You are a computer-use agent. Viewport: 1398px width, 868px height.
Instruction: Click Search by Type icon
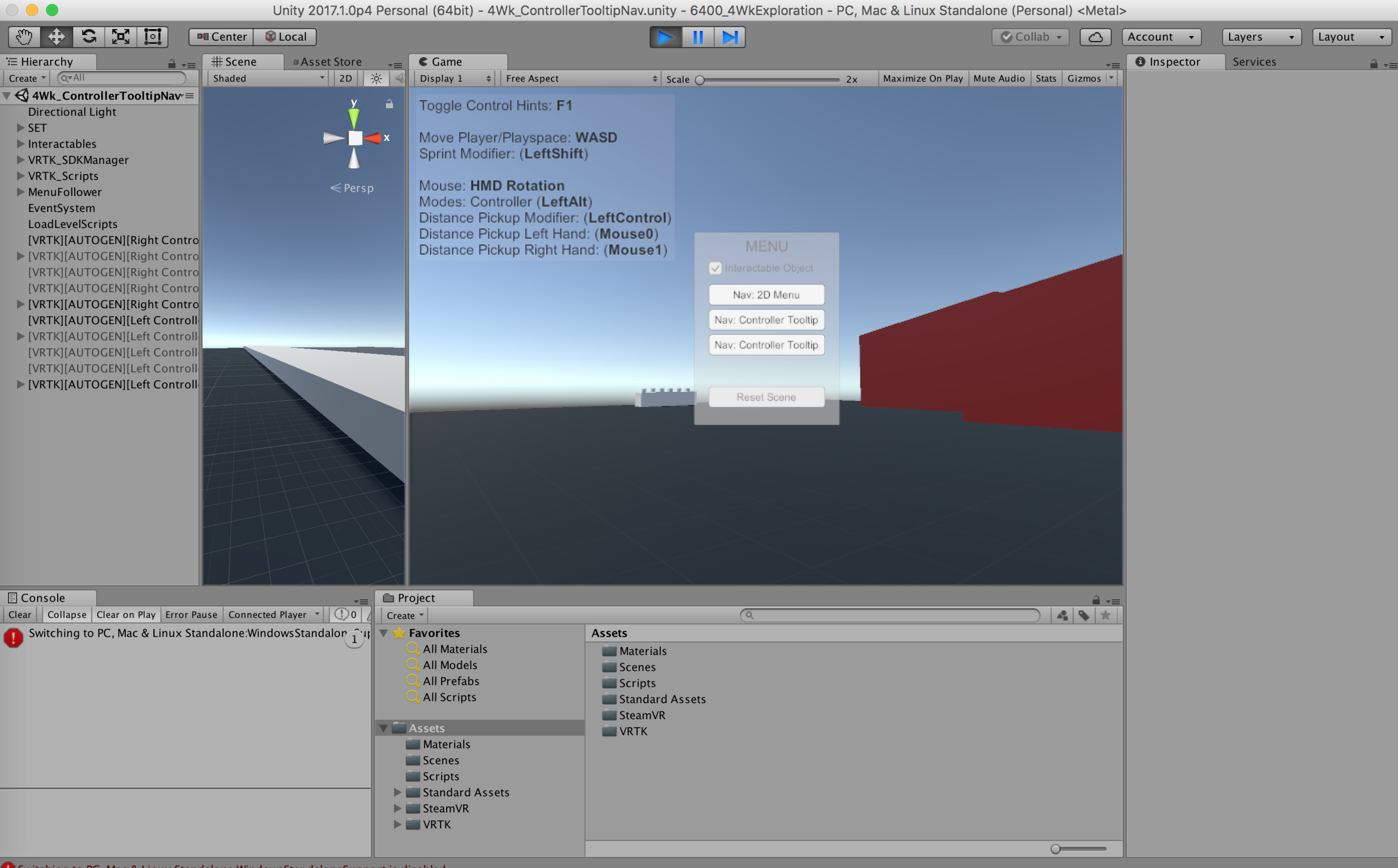(1062, 615)
